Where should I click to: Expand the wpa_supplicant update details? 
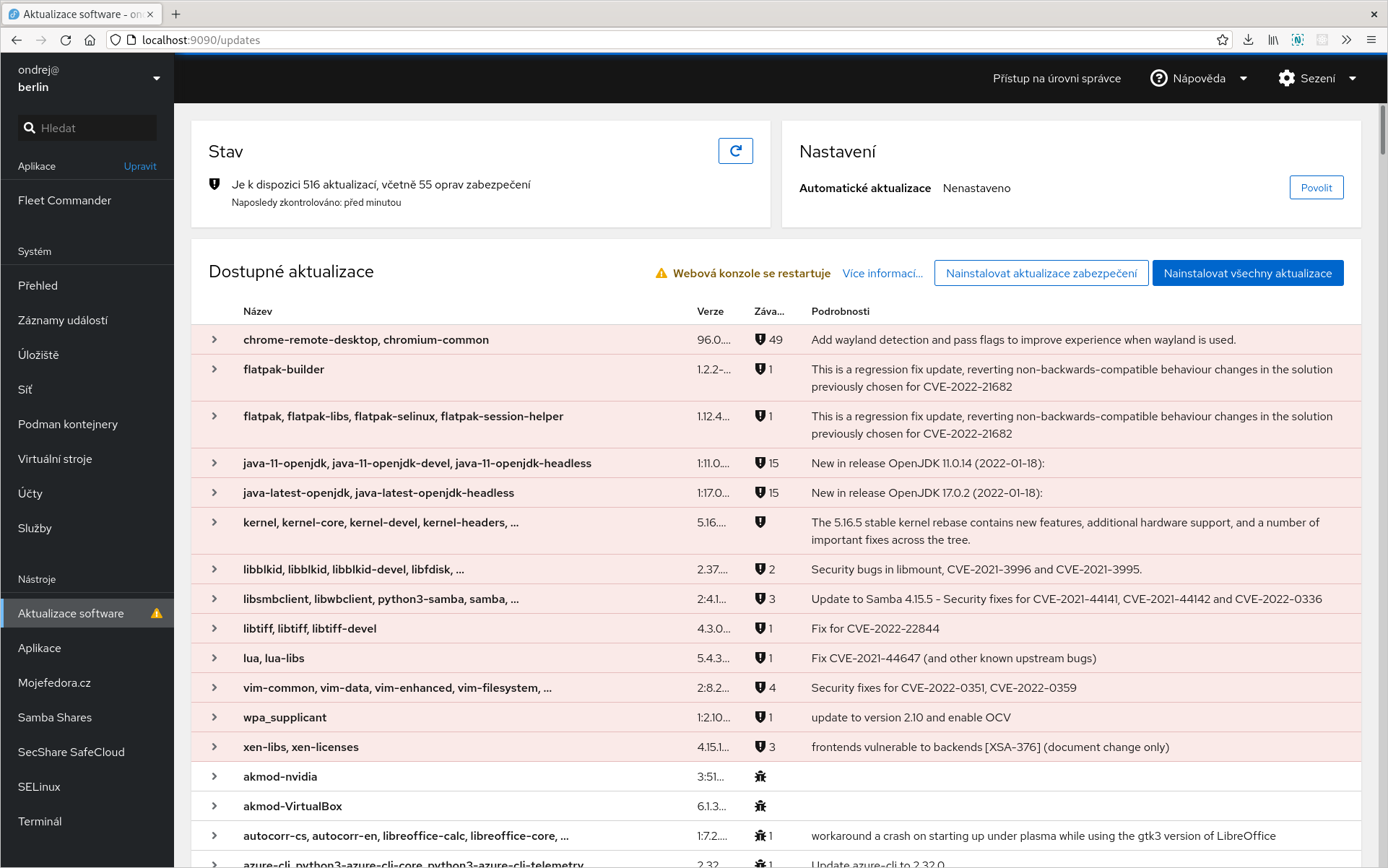tap(214, 717)
